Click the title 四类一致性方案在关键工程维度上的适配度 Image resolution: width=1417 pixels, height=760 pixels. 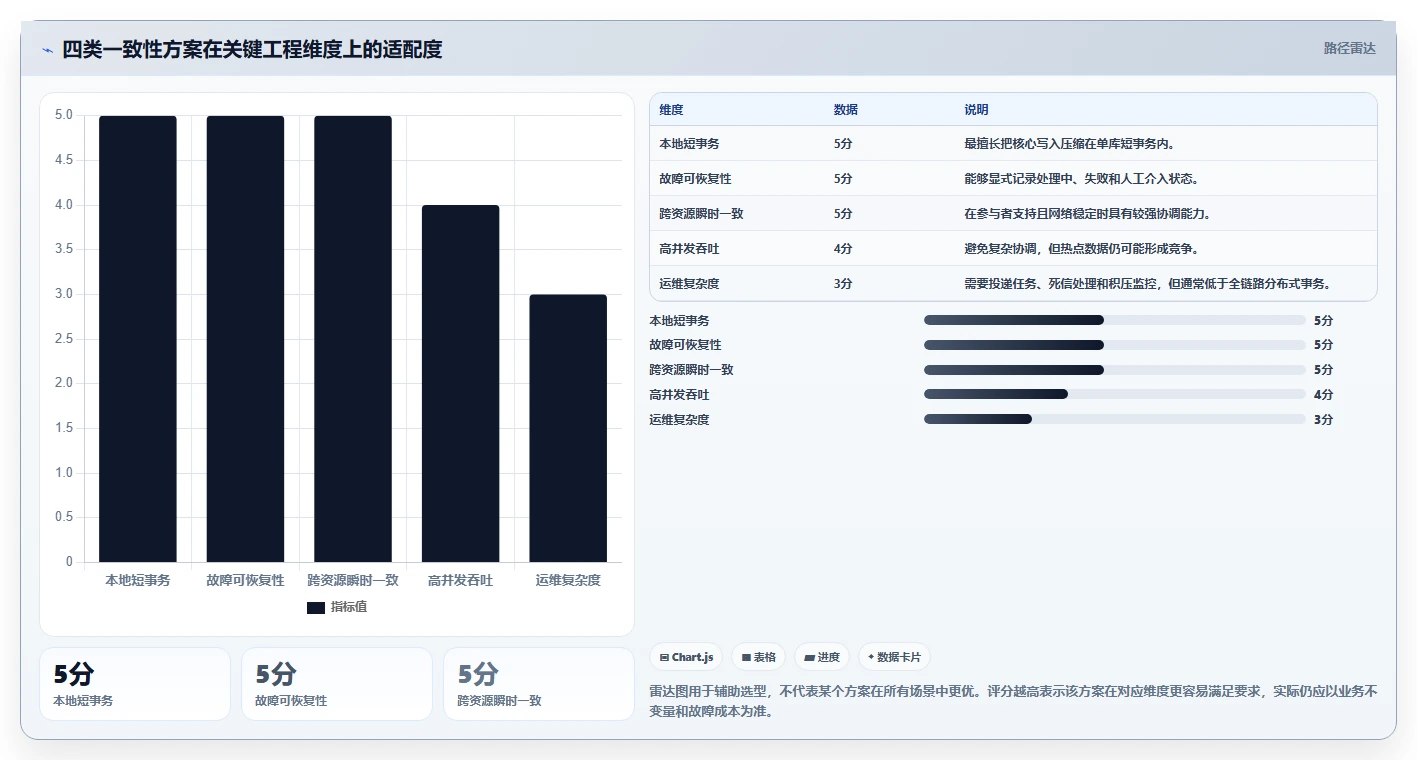(252, 49)
